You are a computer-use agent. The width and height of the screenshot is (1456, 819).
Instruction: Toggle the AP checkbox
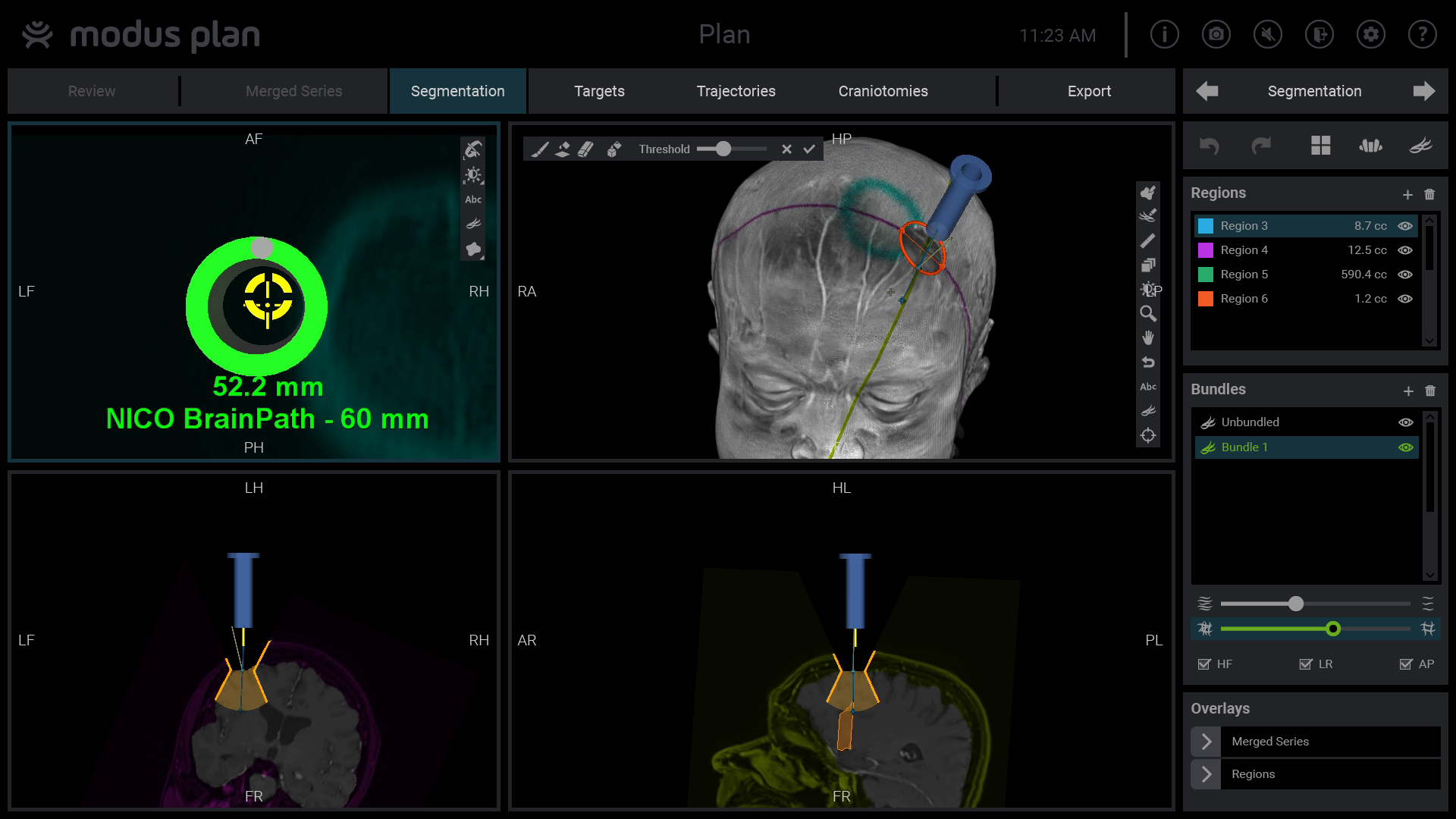tap(1406, 664)
